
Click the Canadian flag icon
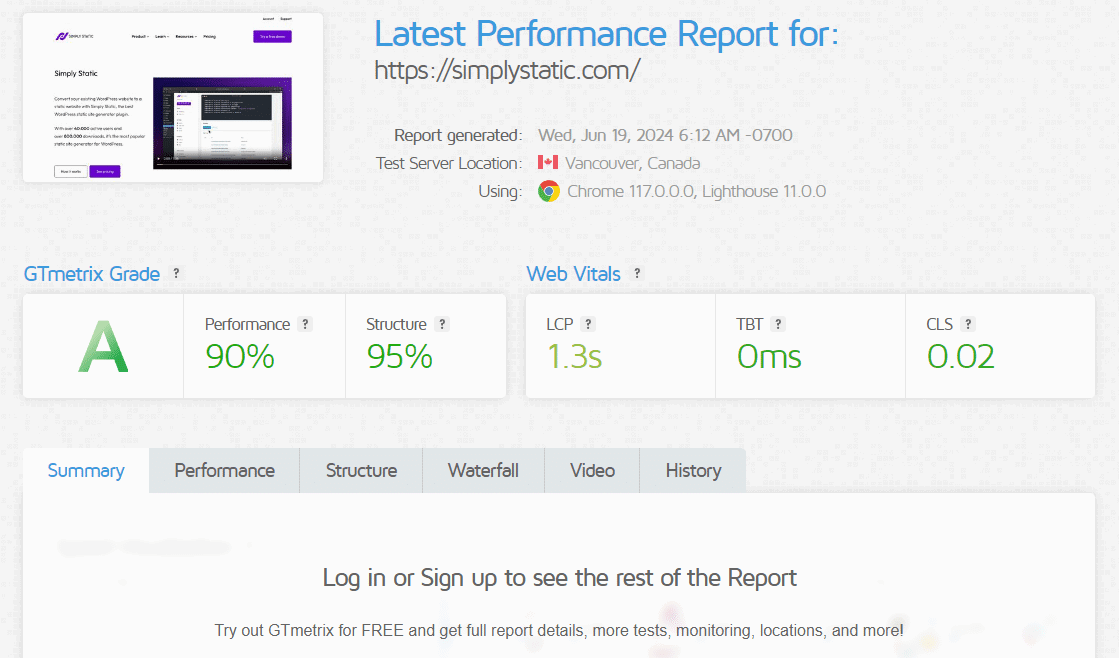(547, 162)
